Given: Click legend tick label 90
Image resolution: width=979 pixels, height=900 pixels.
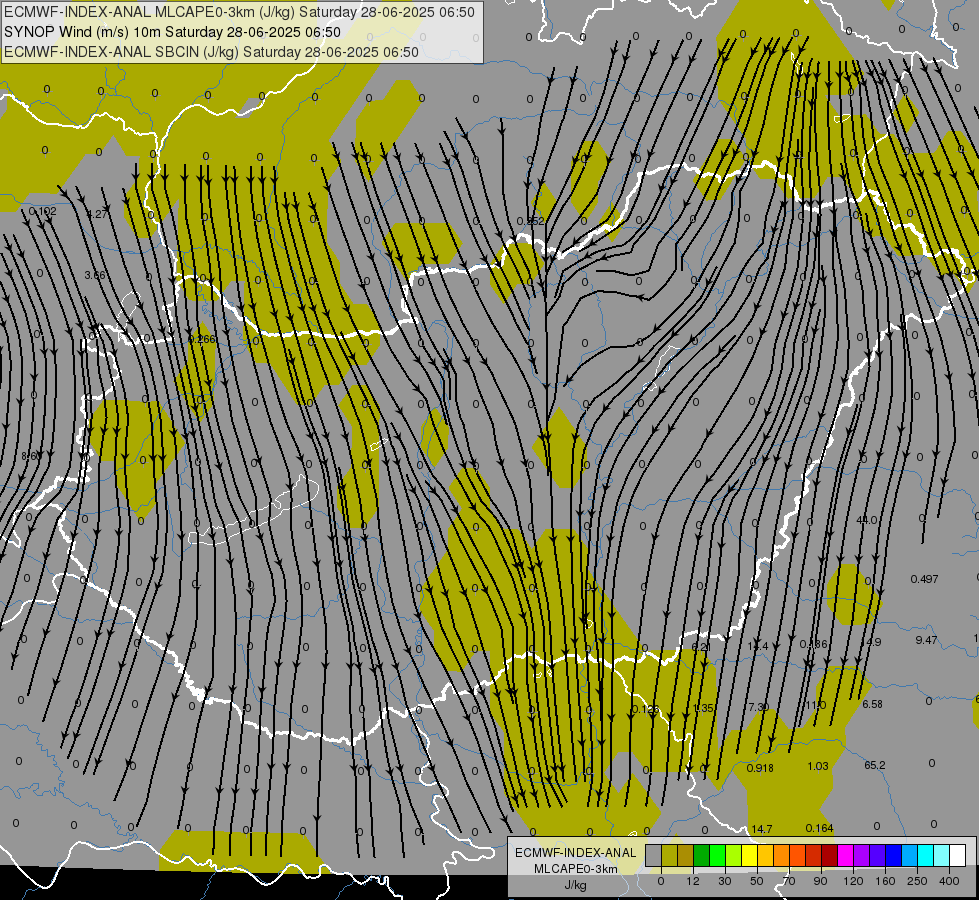Looking at the screenshot, I should pos(821,881).
